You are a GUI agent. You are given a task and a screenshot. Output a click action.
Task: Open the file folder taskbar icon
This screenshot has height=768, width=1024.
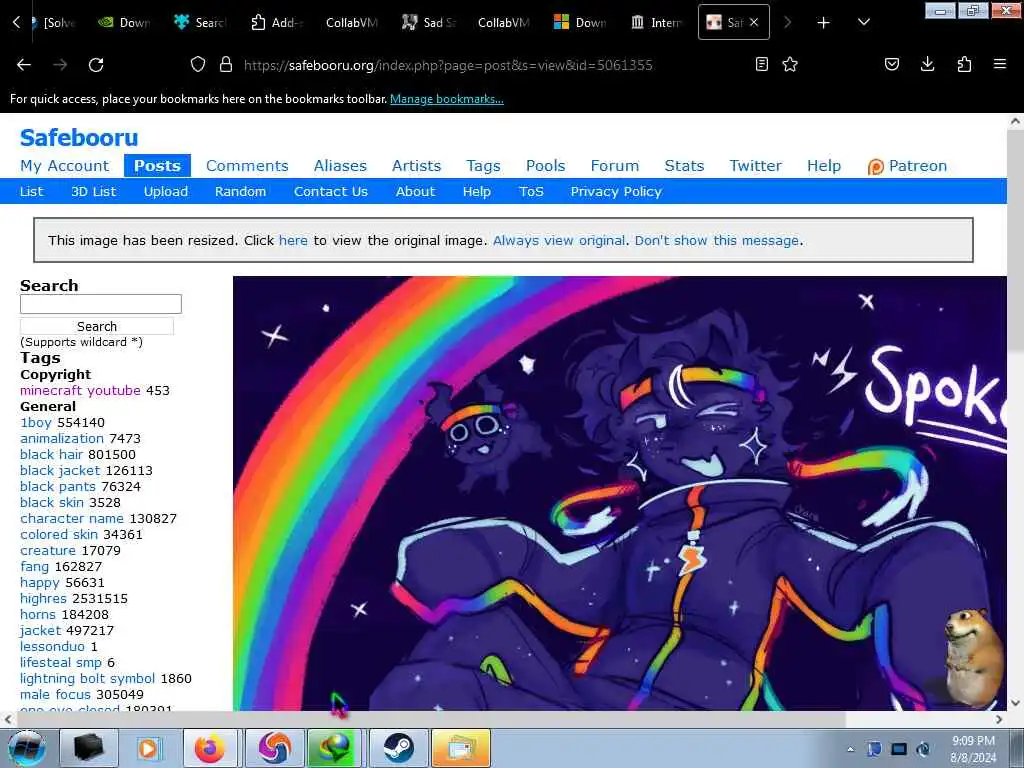[461, 748]
